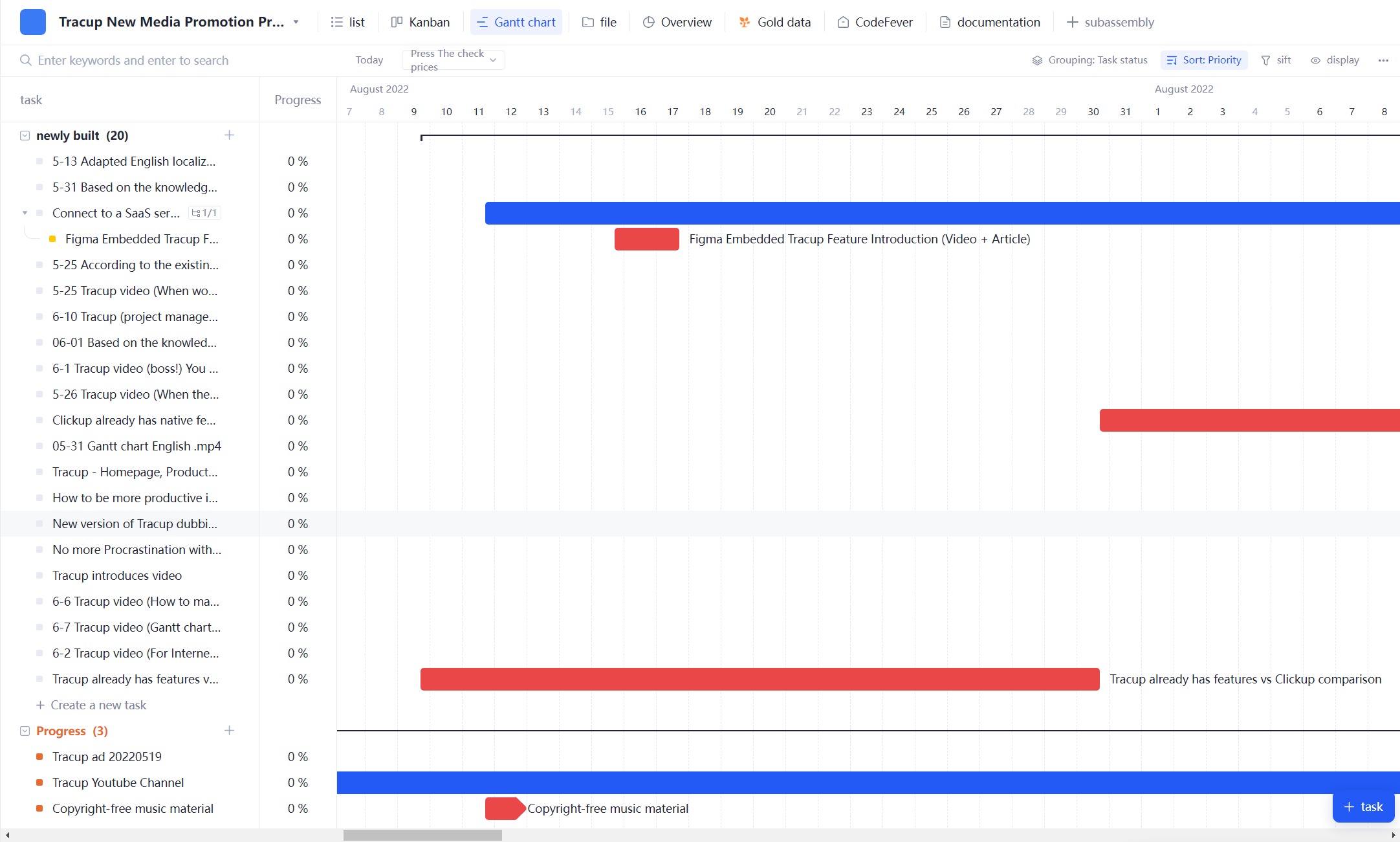This screenshot has width=1400, height=842.
Task: Open Sort: Priority options
Action: (1204, 60)
